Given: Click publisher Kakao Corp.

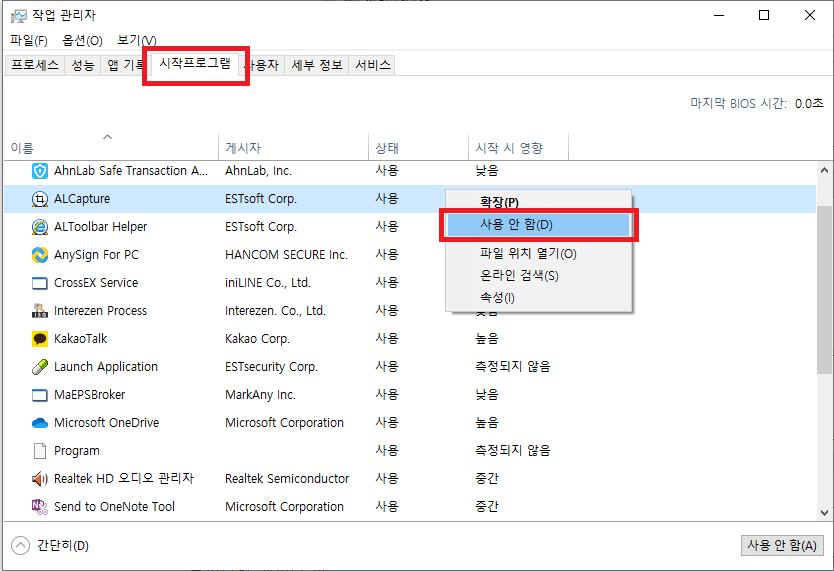Looking at the screenshot, I should [x=257, y=339].
